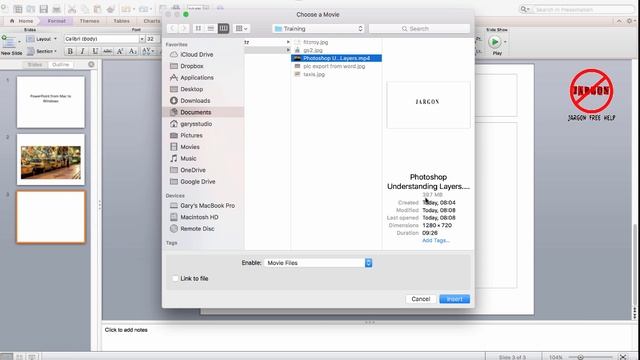Select fitzroy.jpg file
This screenshot has height=360, width=640.
[x=315, y=42]
